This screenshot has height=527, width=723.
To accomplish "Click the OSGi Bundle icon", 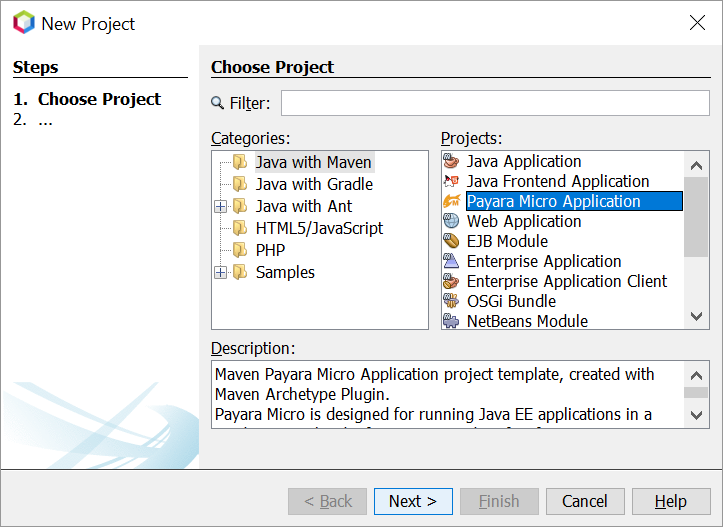I will pos(451,302).
